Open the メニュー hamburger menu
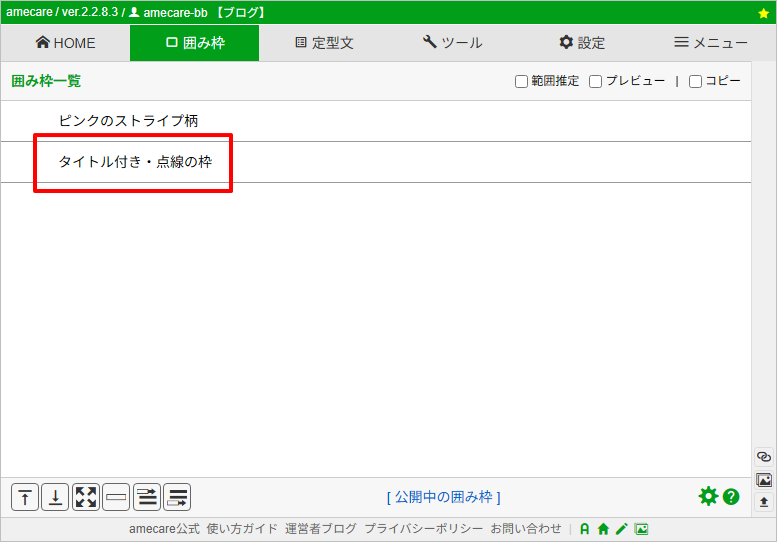 [x=711, y=43]
